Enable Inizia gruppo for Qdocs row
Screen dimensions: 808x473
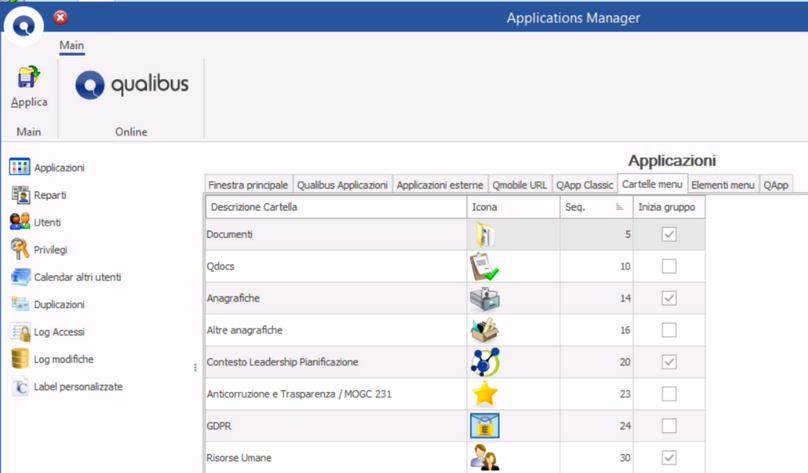(669, 266)
